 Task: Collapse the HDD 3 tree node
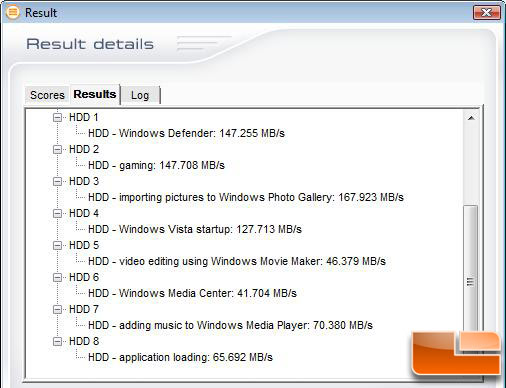(58, 181)
